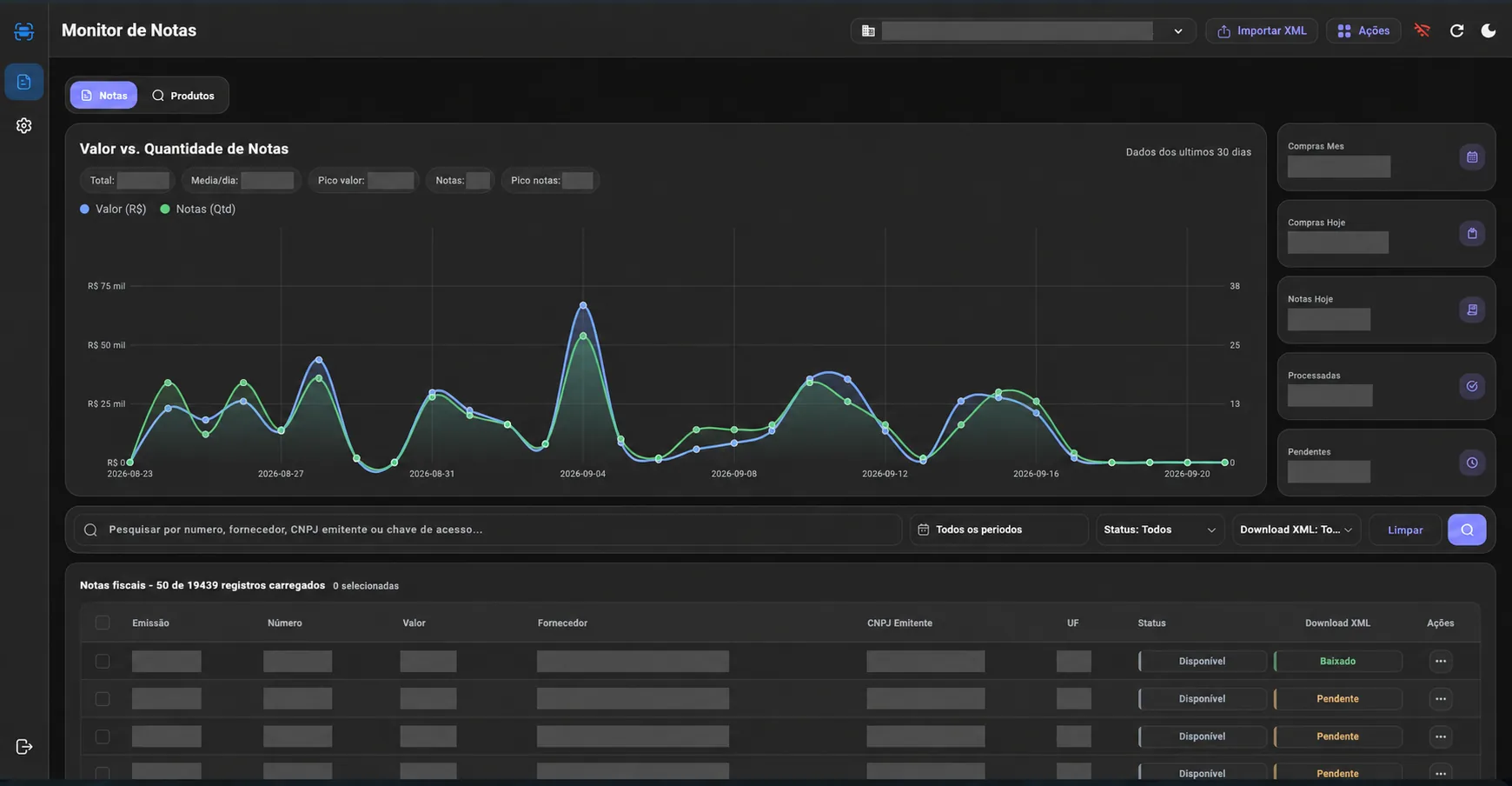The height and width of the screenshot is (786, 1512).
Task: Open actions menu for Baixado row
Action: point(1441,661)
